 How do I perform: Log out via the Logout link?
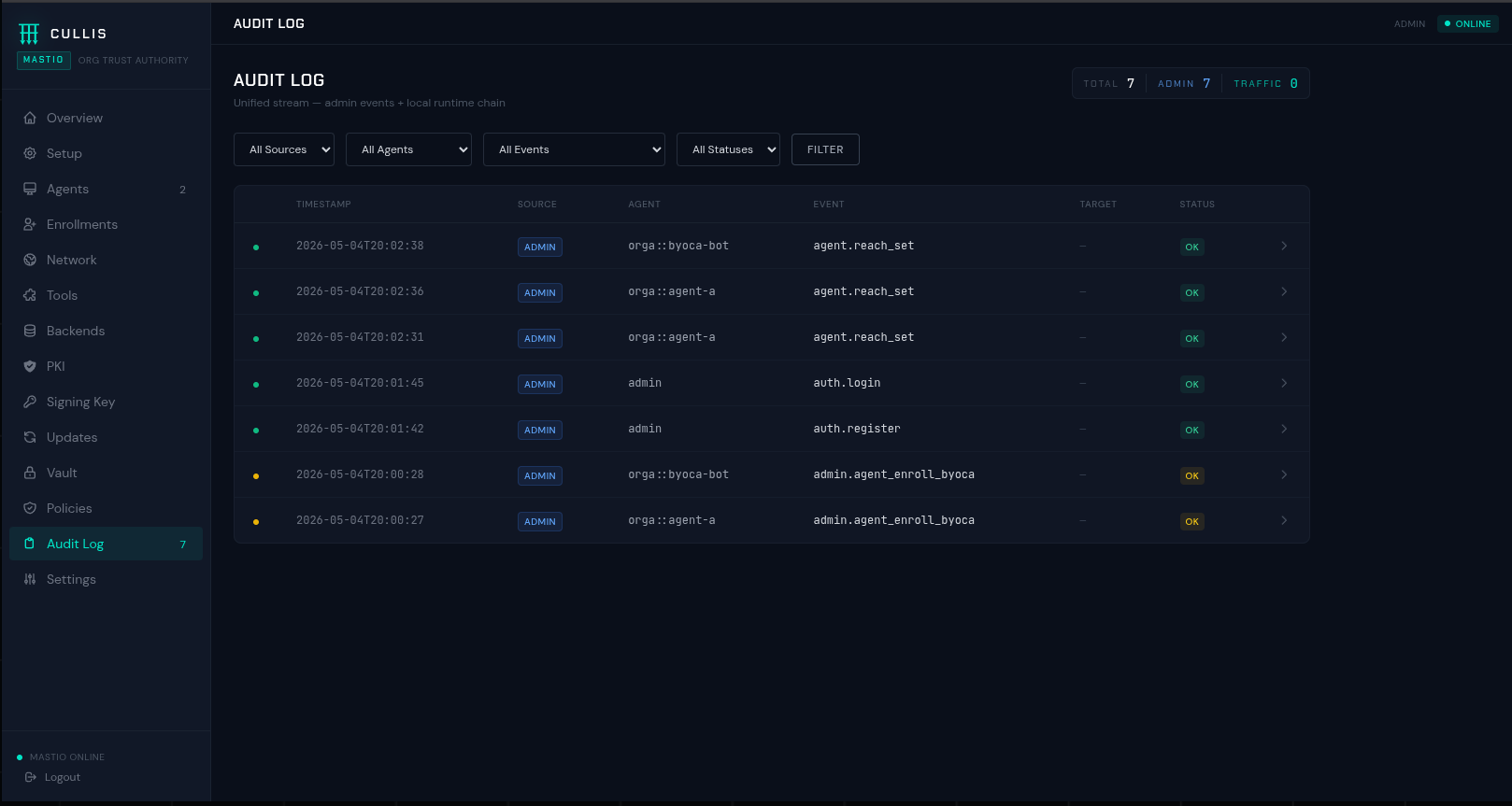click(53, 777)
